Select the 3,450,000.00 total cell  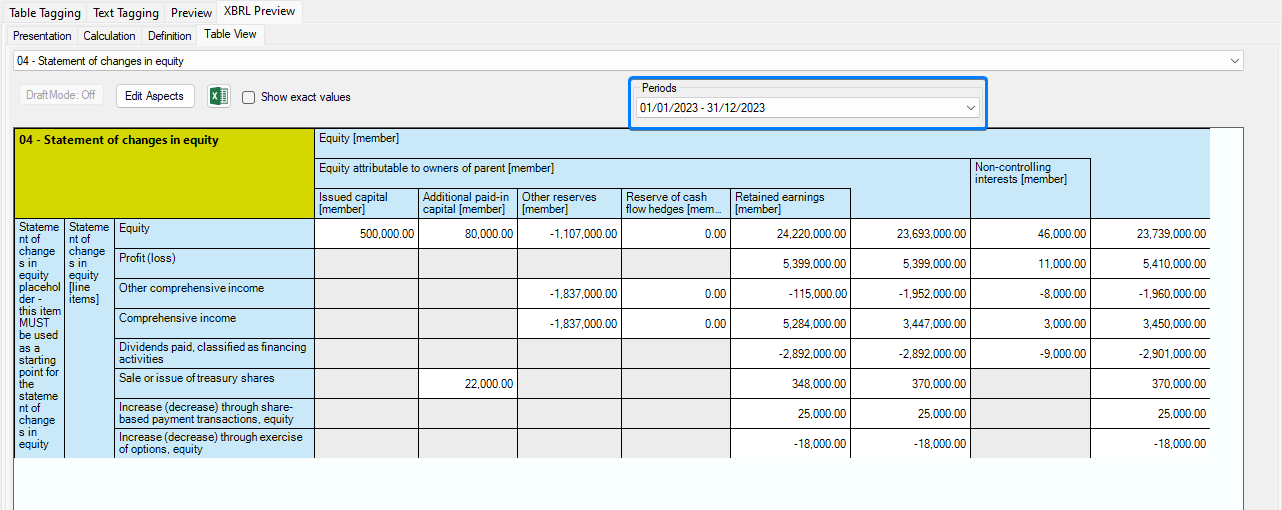(x=1150, y=323)
